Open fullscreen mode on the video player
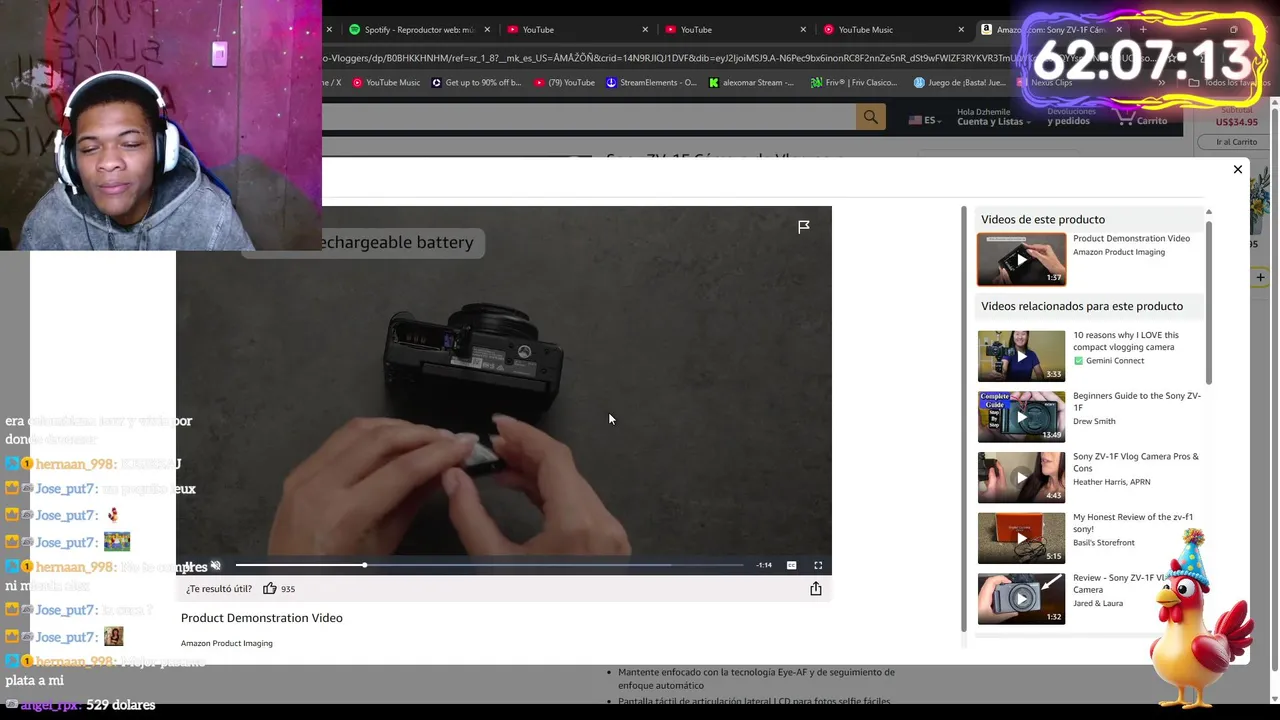Viewport: 1280px width, 720px height. (x=818, y=565)
